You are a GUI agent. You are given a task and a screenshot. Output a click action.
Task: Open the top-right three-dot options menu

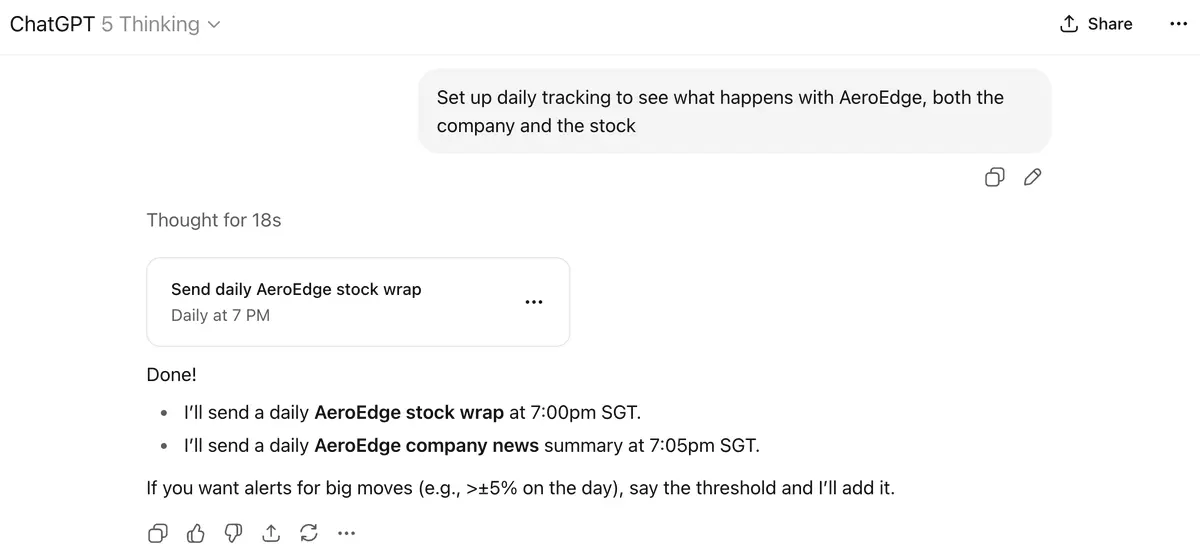coord(1178,24)
